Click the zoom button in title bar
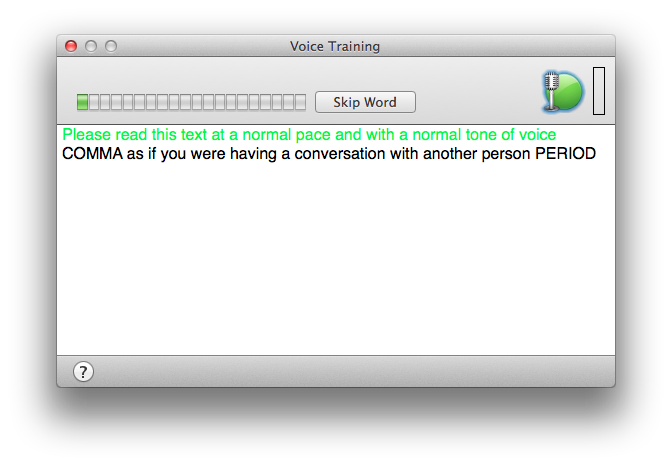This screenshot has height=466, width=672. 111,46
